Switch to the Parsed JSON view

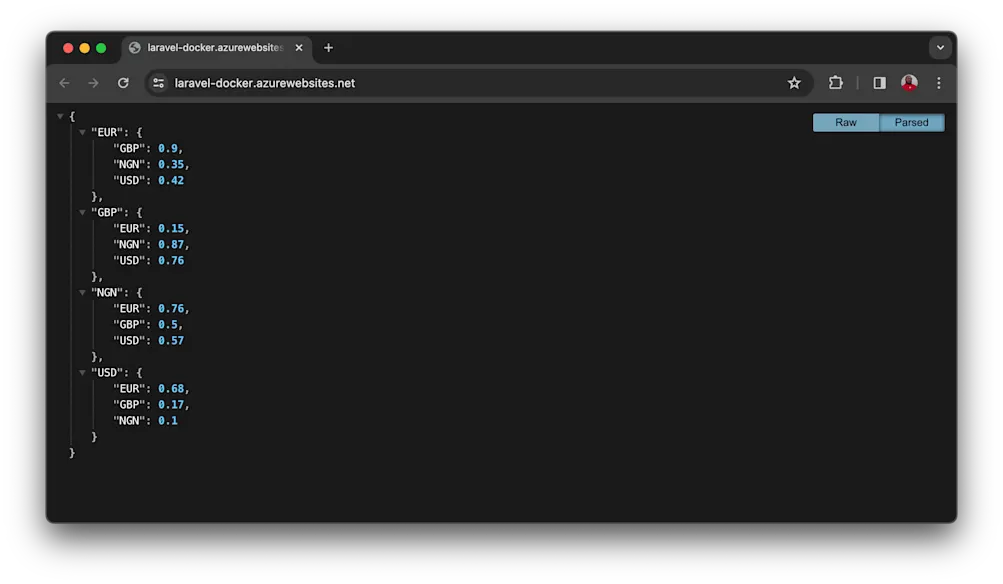point(911,122)
